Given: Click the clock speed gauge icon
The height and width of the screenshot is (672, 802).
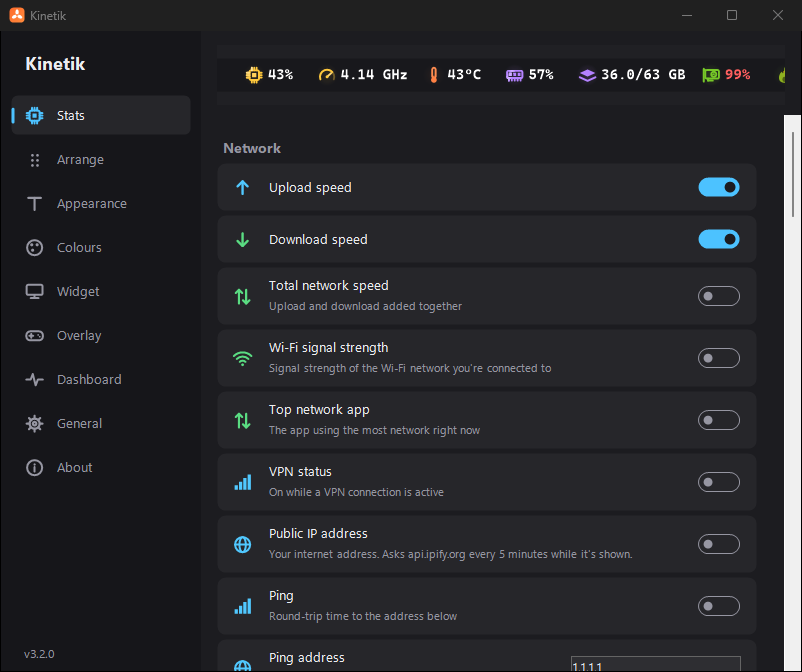Looking at the screenshot, I should pos(326,75).
